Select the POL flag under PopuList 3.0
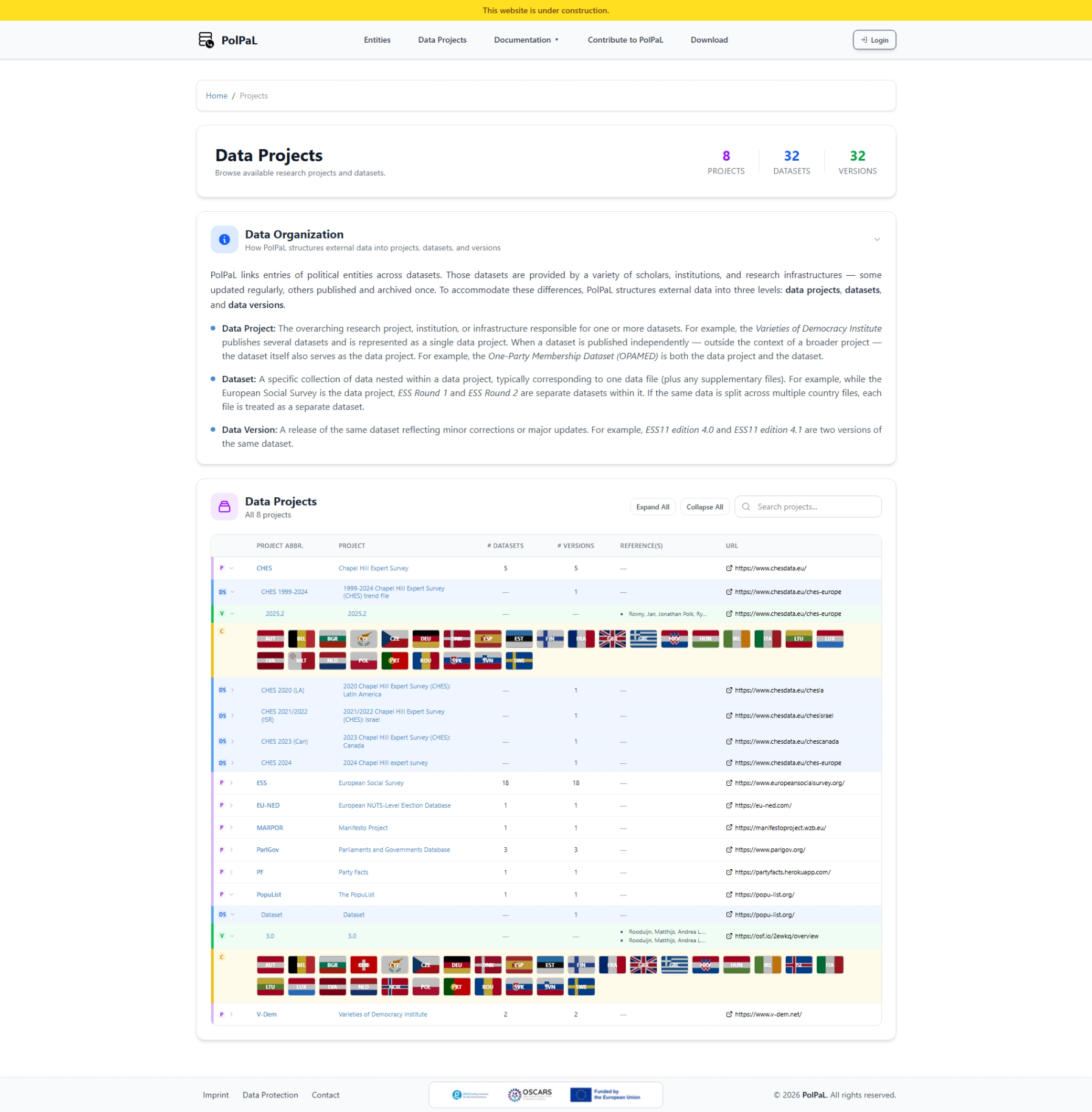 425,987
